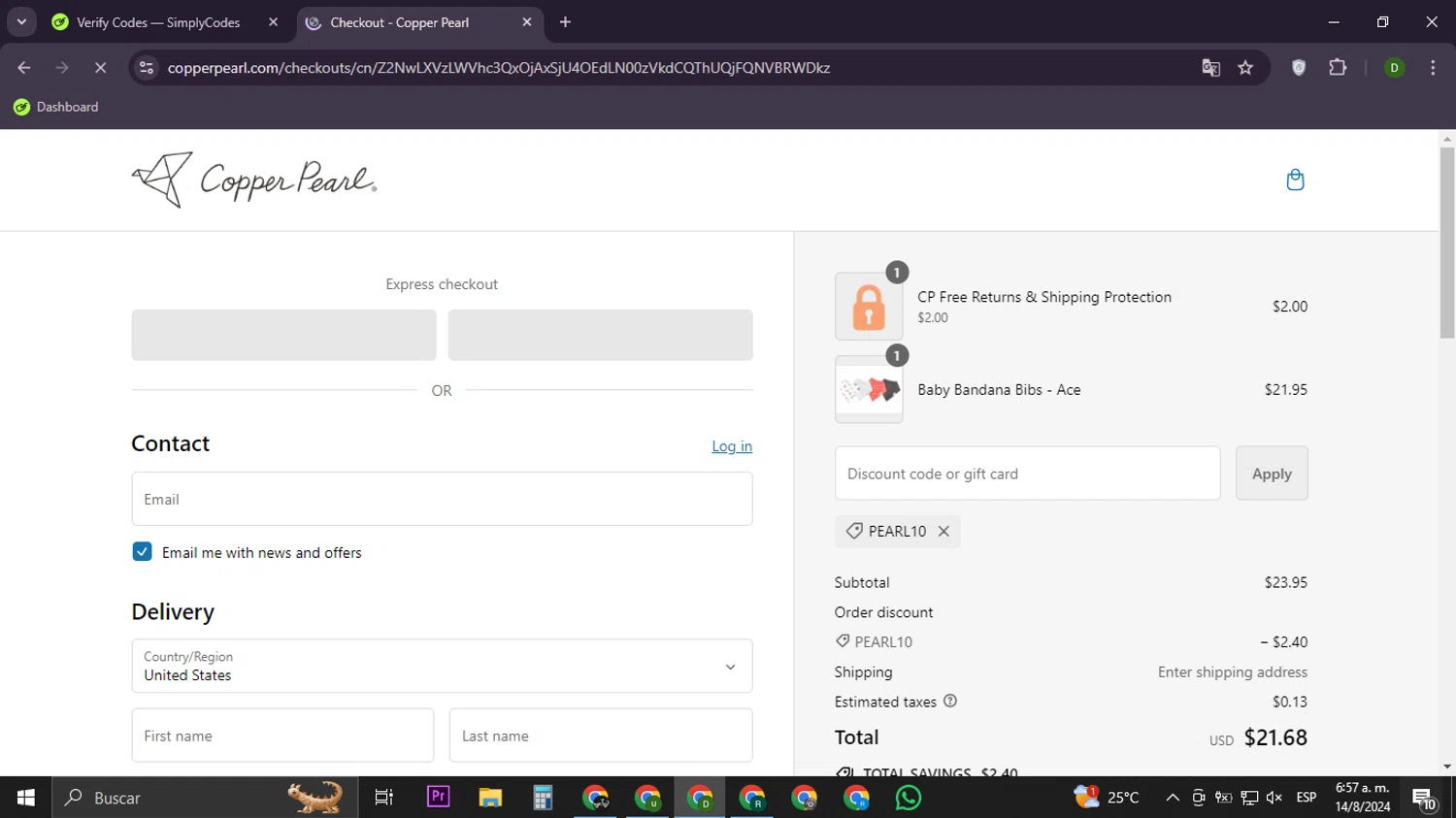Open the shield extension icon
This screenshot has height=818, width=1456.
click(x=1299, y=68)
